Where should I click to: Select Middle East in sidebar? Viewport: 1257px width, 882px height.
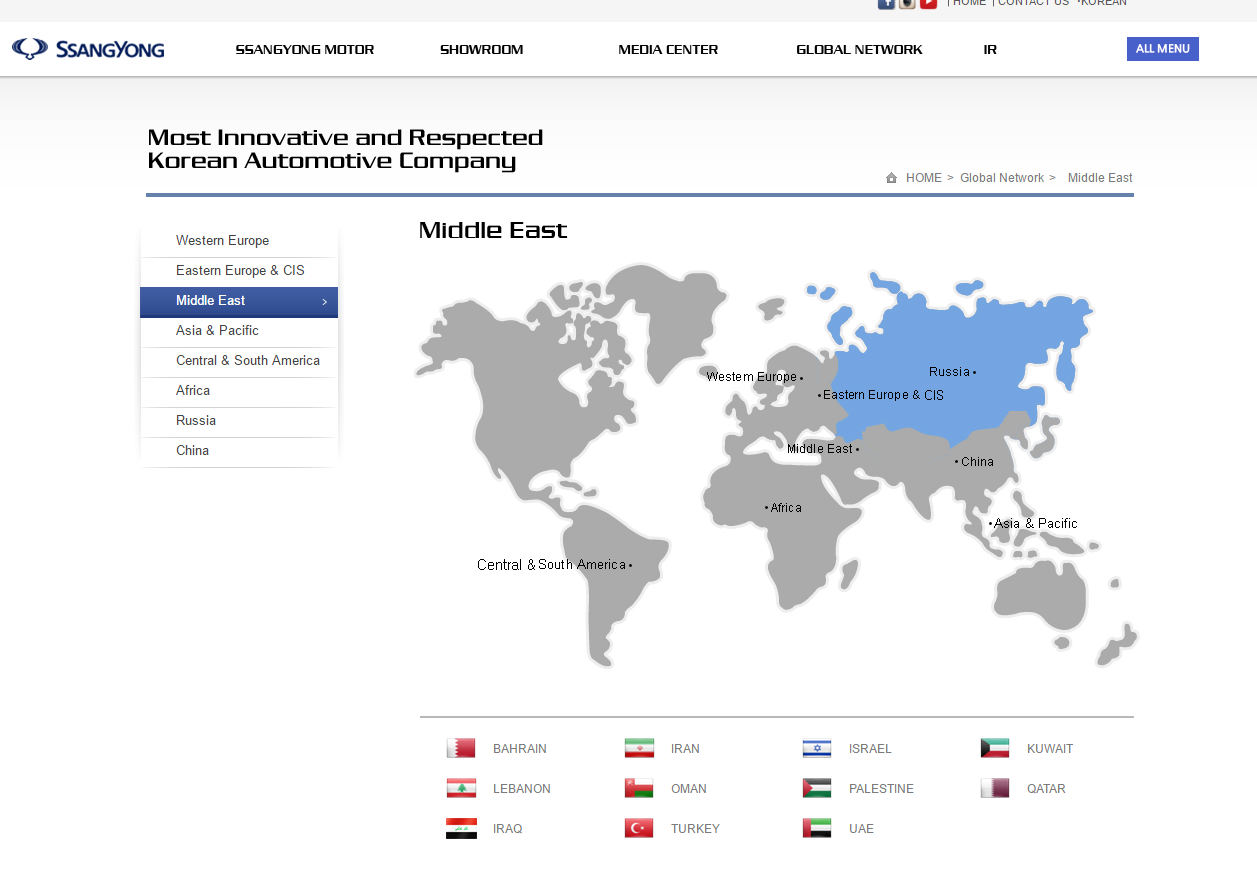tap(239, 301)
